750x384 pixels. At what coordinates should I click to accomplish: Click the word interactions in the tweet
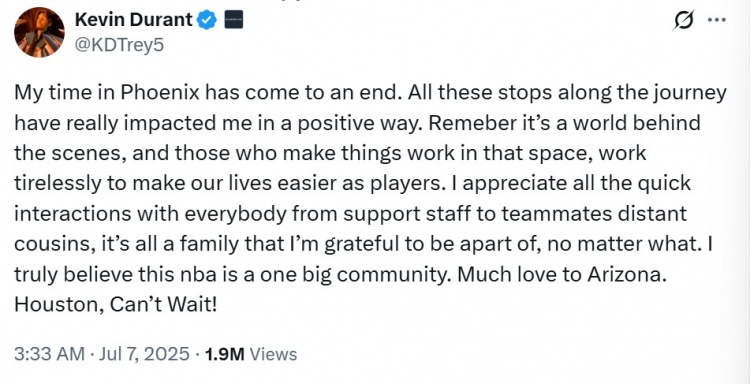(x=72, y=214)
